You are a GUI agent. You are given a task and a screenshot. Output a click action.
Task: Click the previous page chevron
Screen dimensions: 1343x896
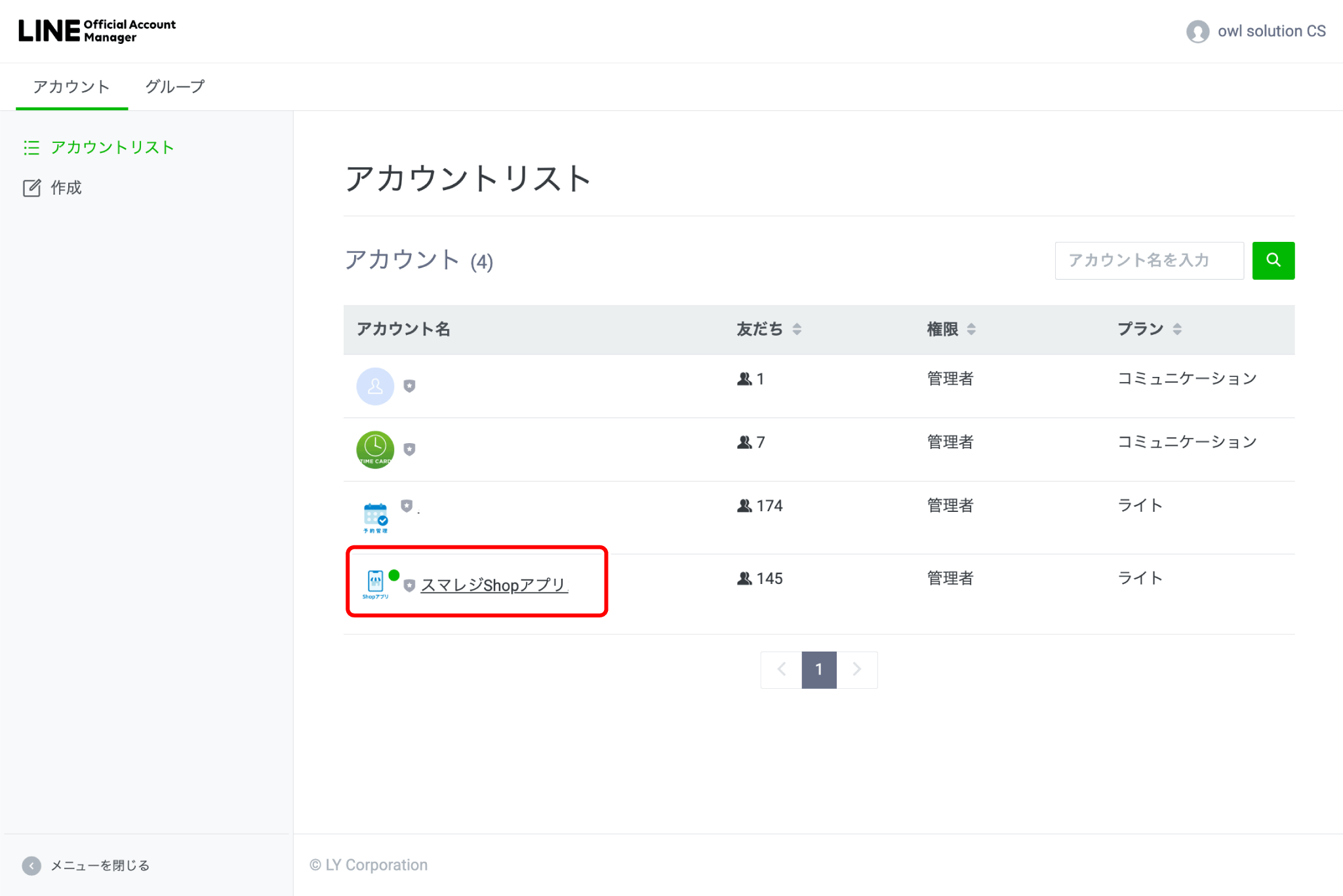pos(781,669)
